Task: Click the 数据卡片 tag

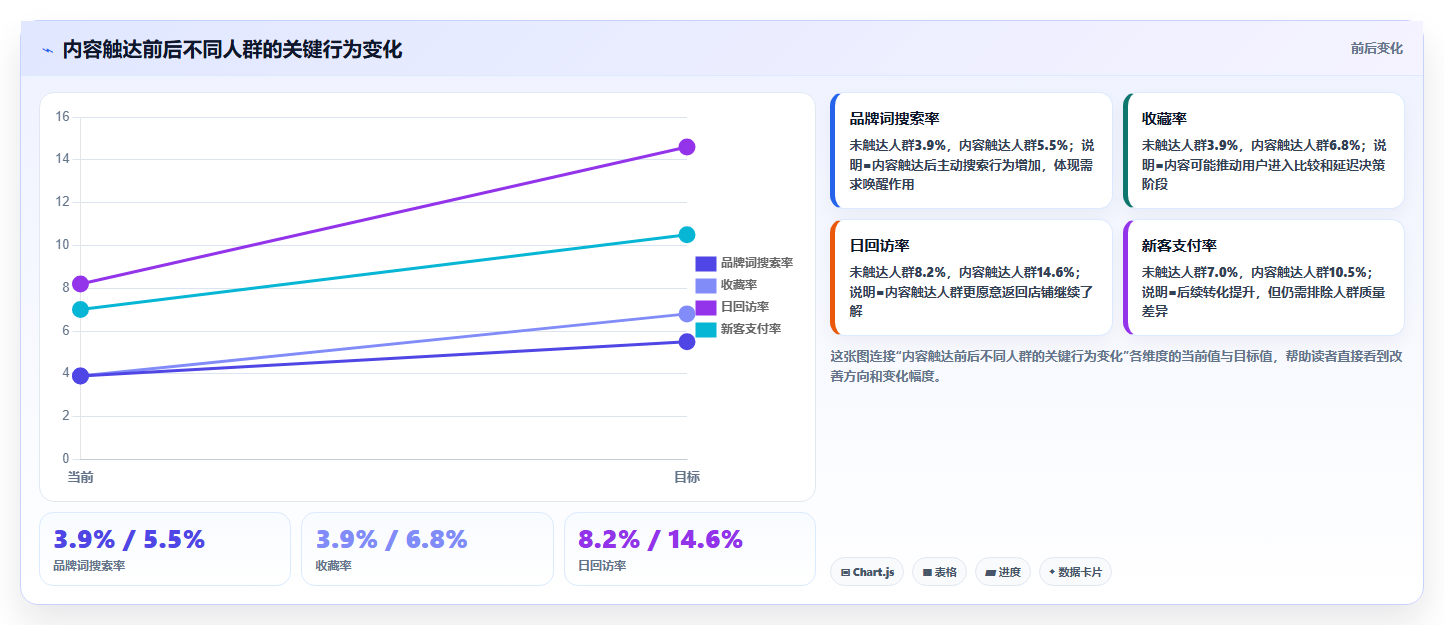Action: 1075,572
